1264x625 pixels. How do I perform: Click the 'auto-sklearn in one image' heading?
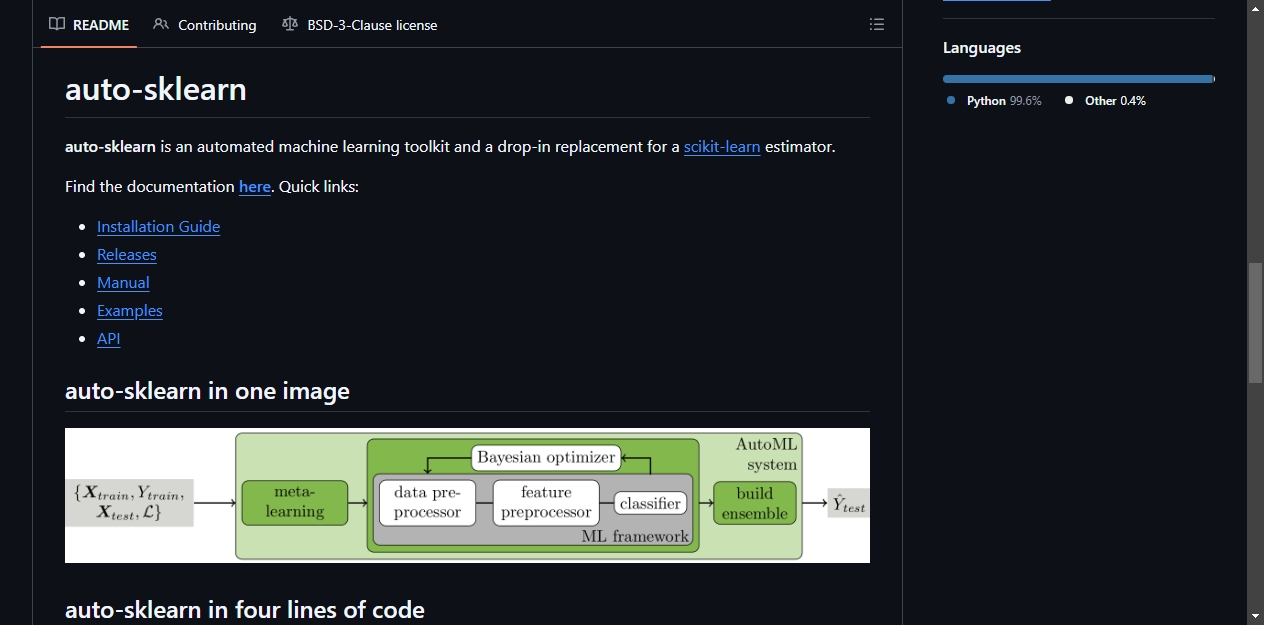tap(207, 391)
